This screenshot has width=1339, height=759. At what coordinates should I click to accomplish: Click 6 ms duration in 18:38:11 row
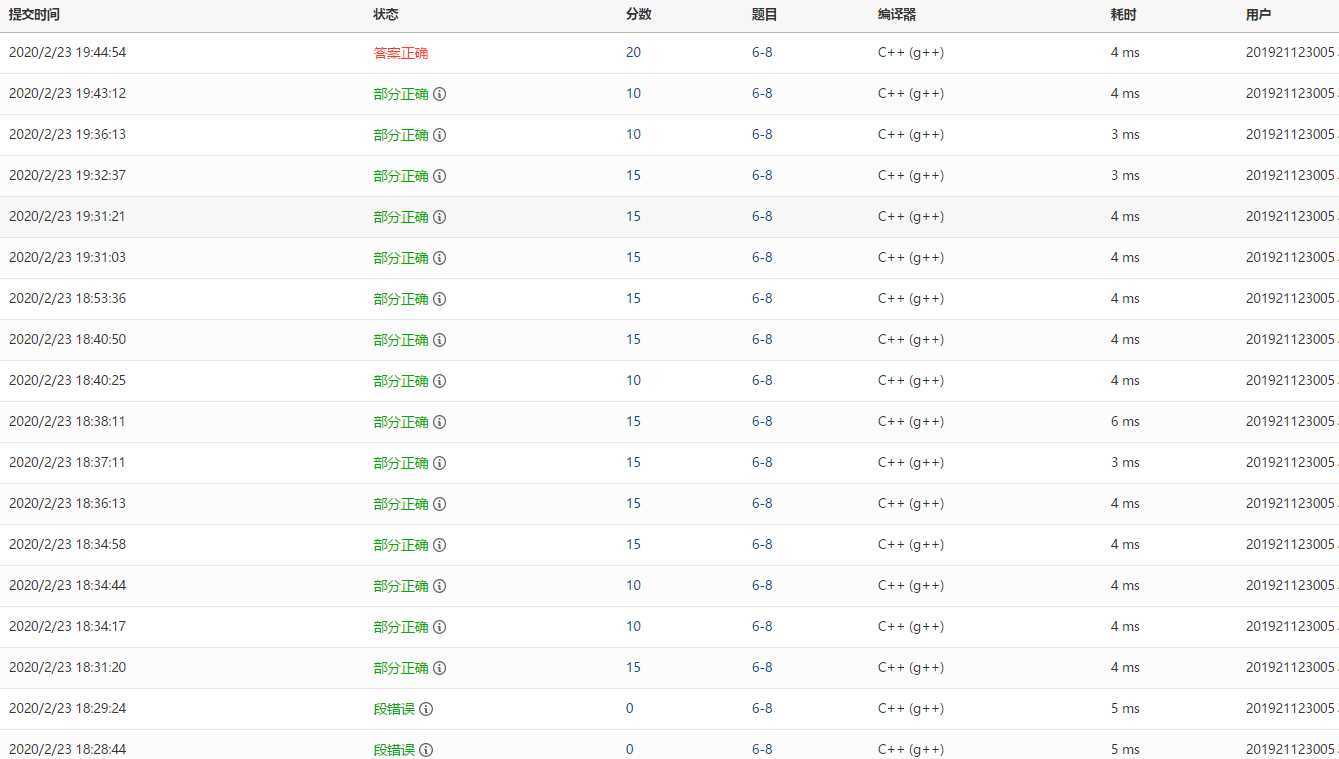1125,421
